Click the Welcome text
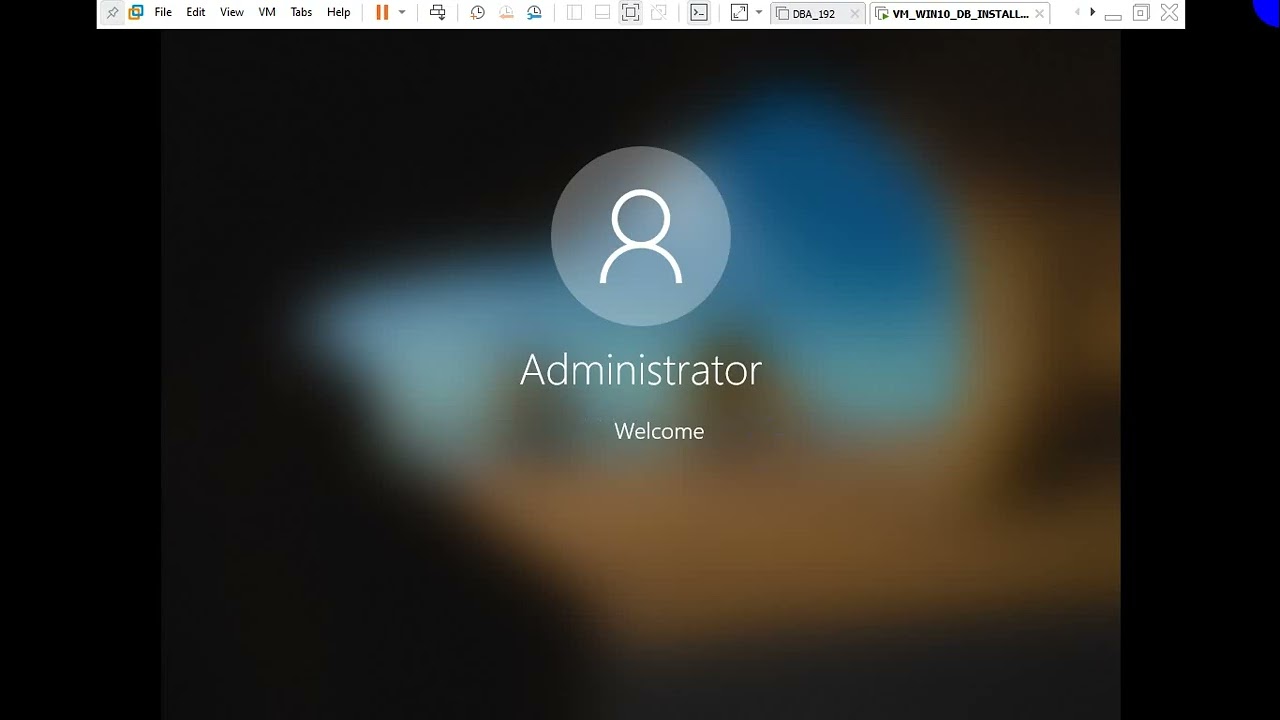Viewport: 1280px width, 720px height. 659,431
